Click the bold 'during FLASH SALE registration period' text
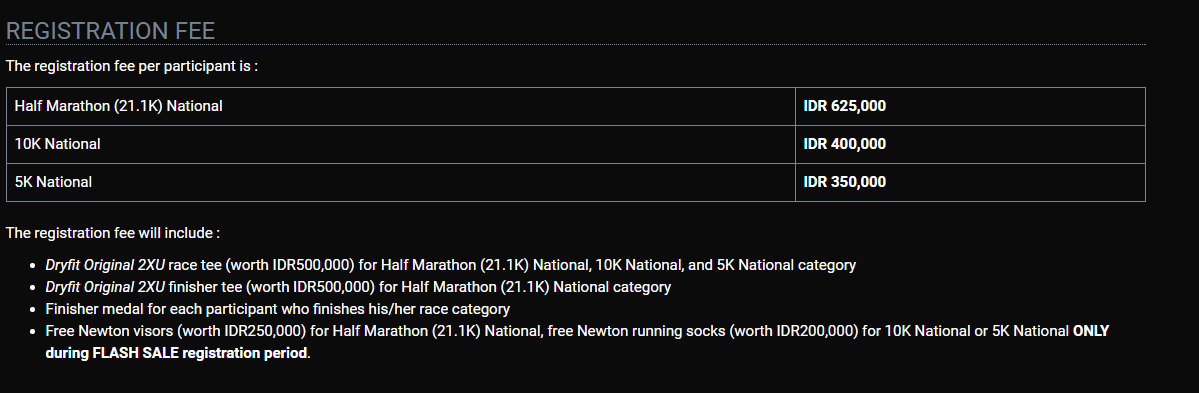 [x=177, y=354]
